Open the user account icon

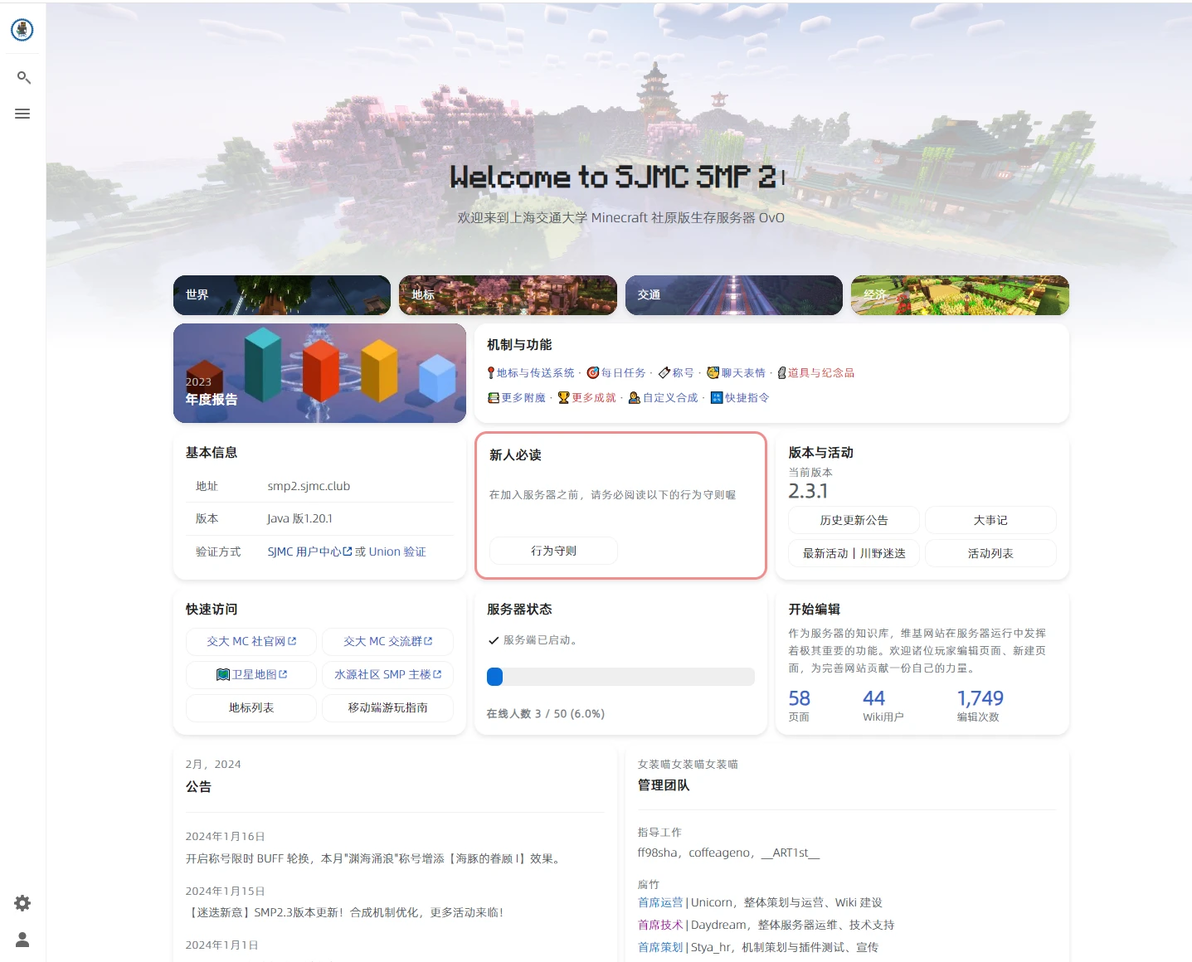pos(23,939)
